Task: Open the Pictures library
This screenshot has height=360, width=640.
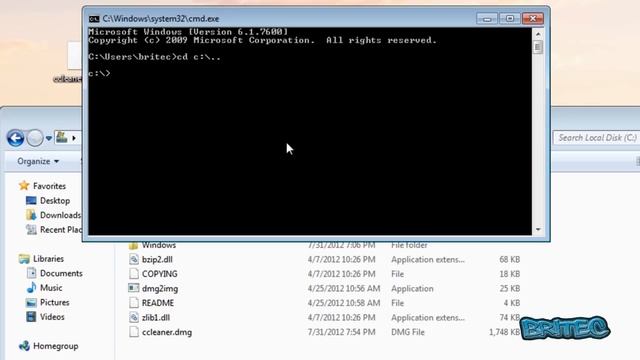Action: 55,302
